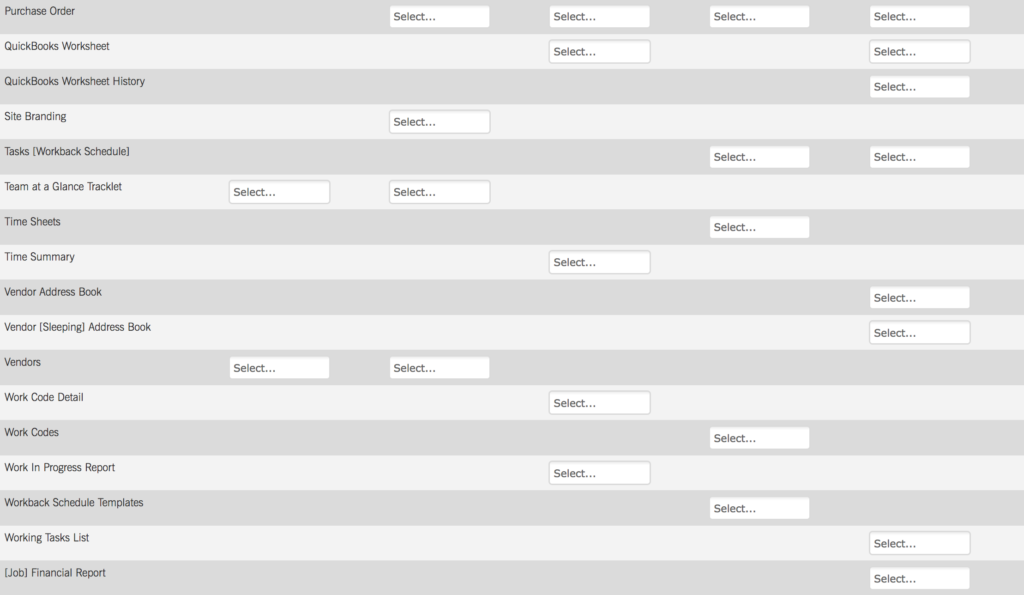Open the Work In Progress Report dropdown
Viewport: 1024px width, 595px height.
point(599,472)
